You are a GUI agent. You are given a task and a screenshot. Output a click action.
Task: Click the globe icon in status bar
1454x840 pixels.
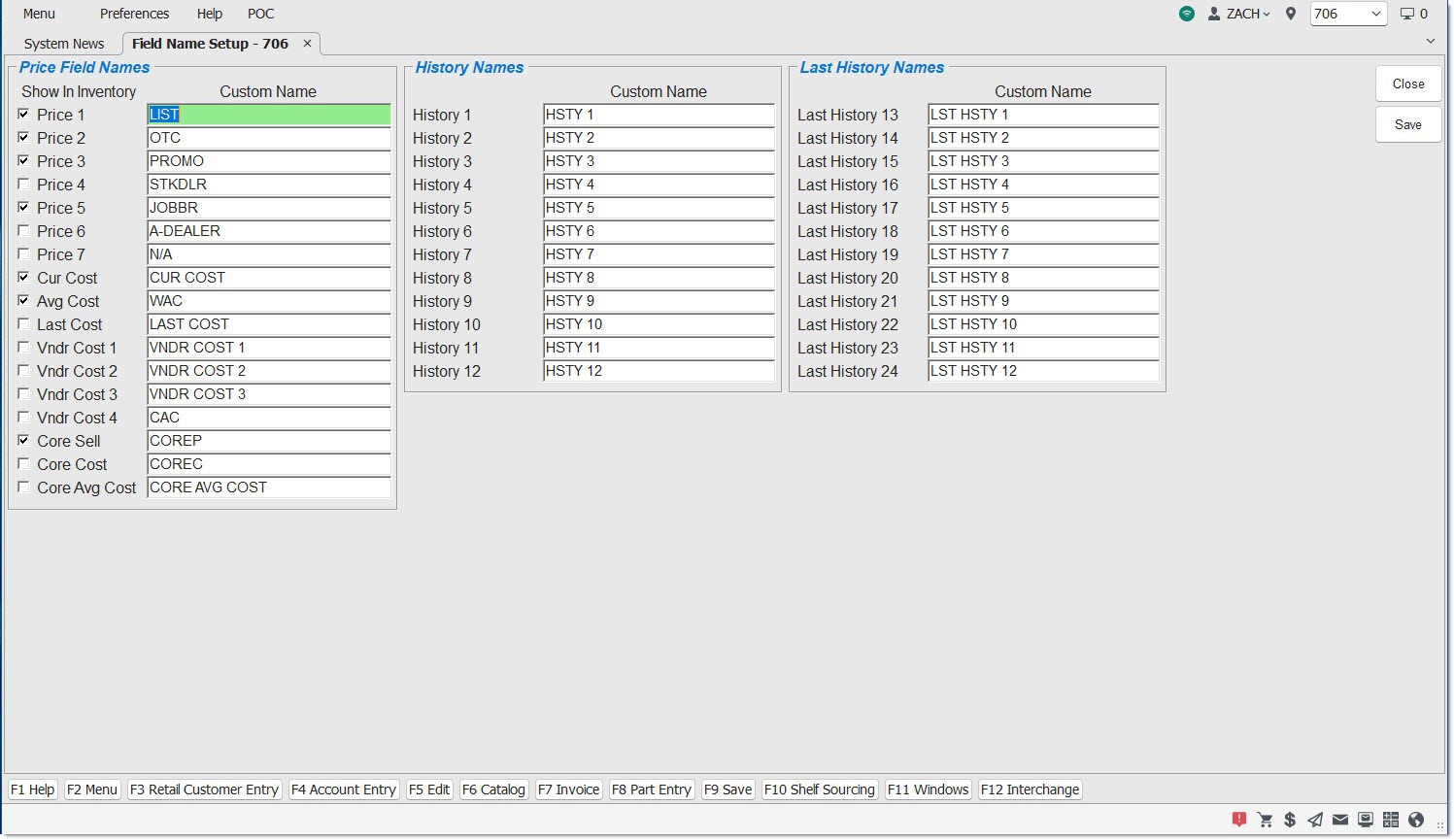tap(1416, 820)
